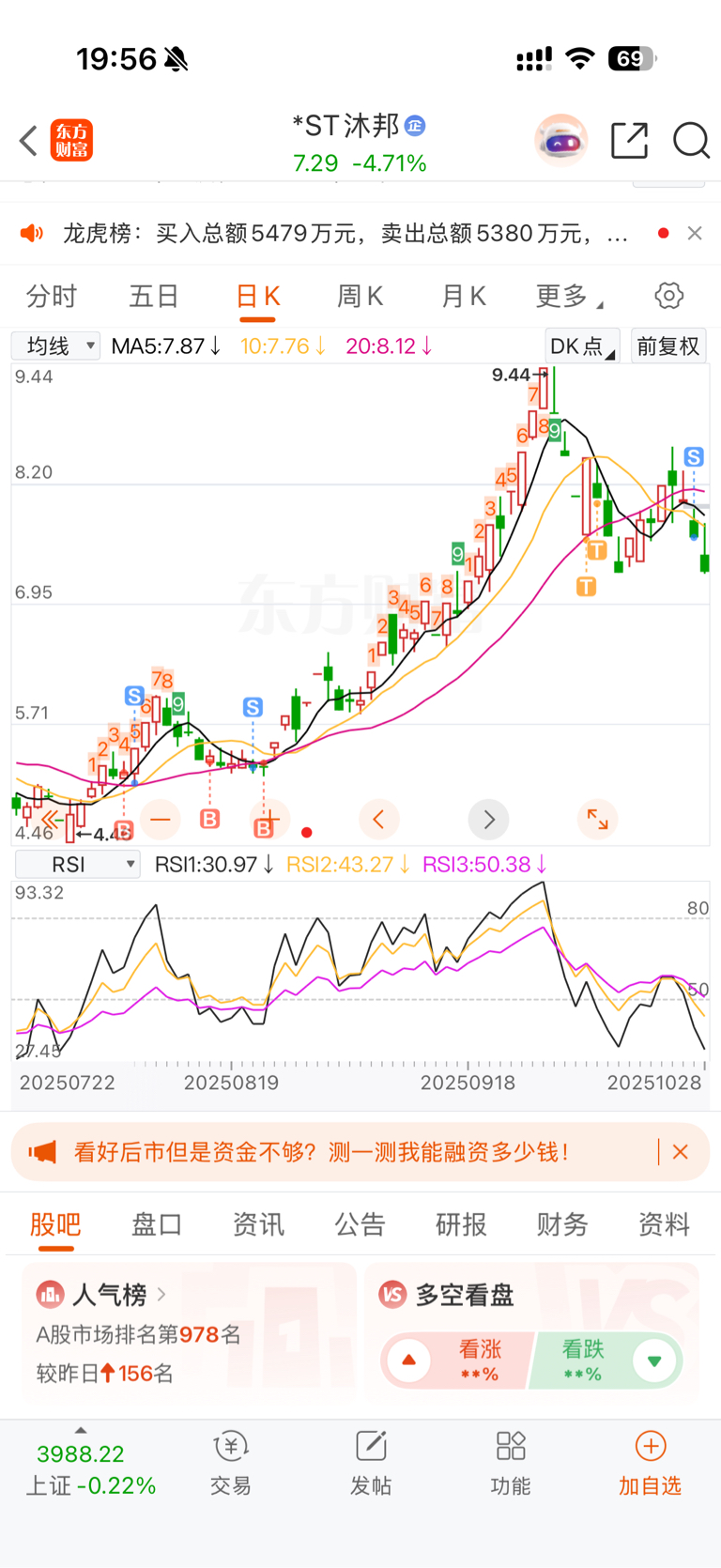721x1568 pixels.
Task: Switch to 五日 chart tab
Action: point(154,297)
